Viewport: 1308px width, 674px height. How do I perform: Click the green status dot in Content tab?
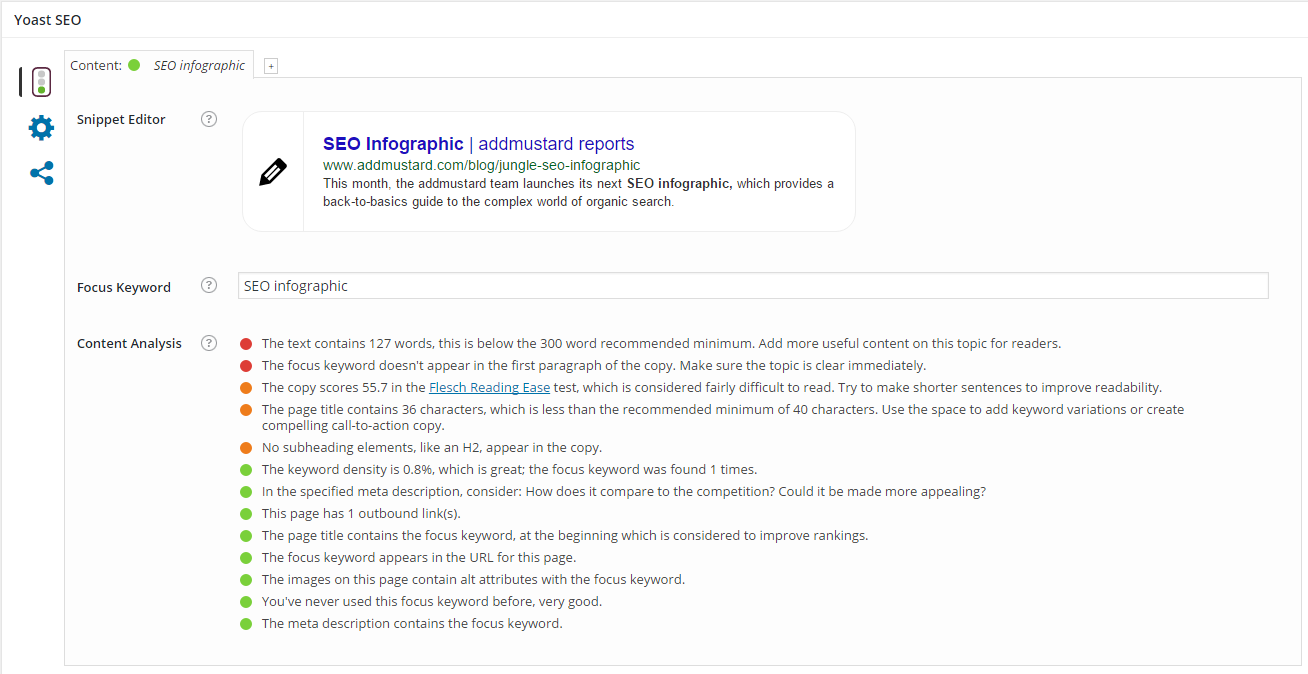point(134,65)
